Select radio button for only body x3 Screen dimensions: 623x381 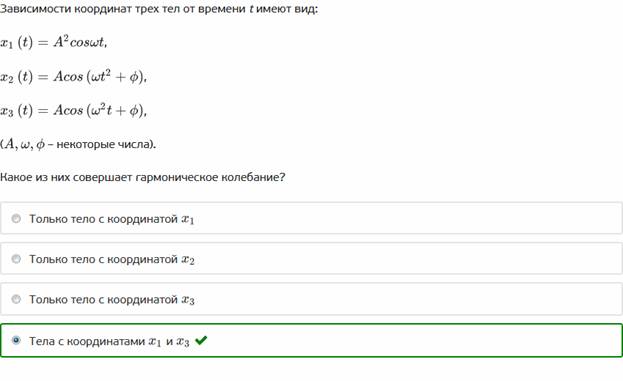coord(16,299)
